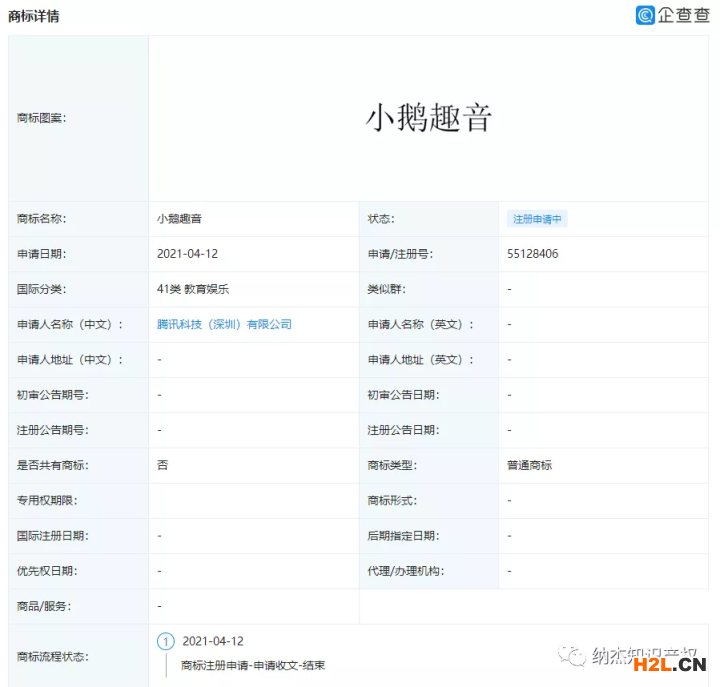Viewport: 720px width, 687px height.
Task: Click the 是否共有商标 label
Action: [x=52, y=465]
